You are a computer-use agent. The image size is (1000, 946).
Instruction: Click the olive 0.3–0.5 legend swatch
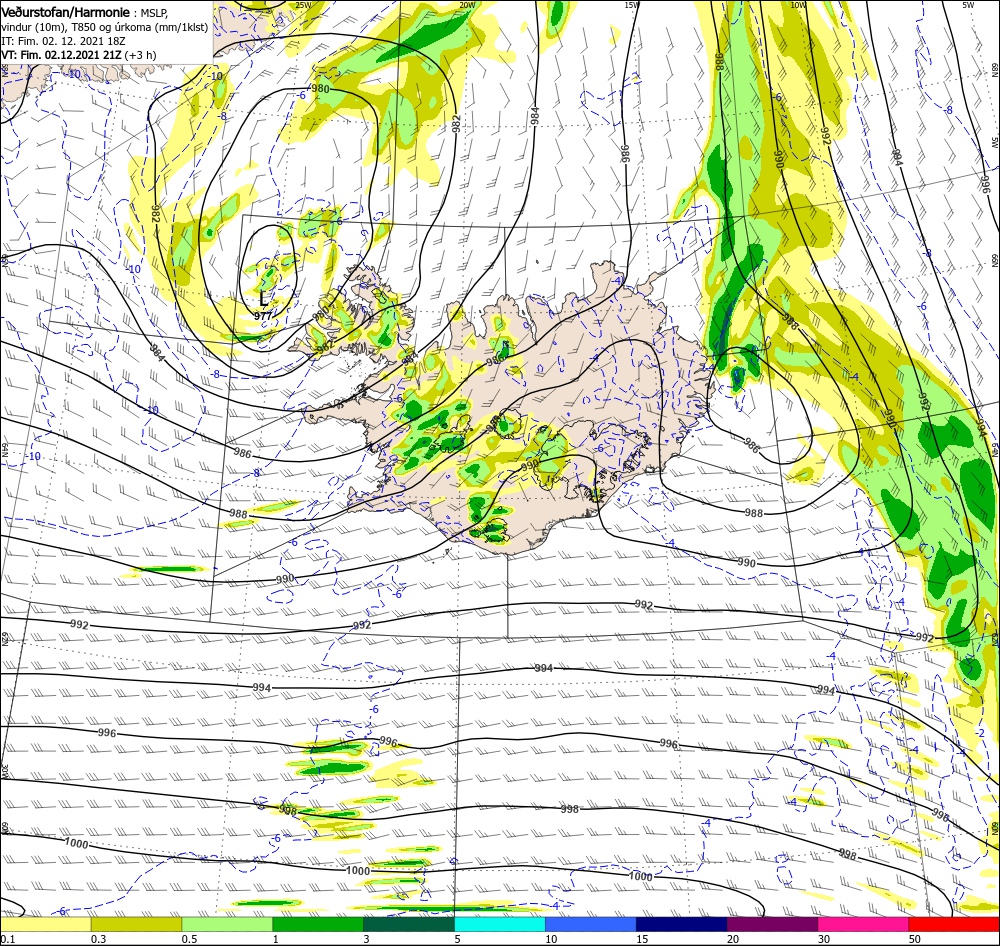(136, 924)
